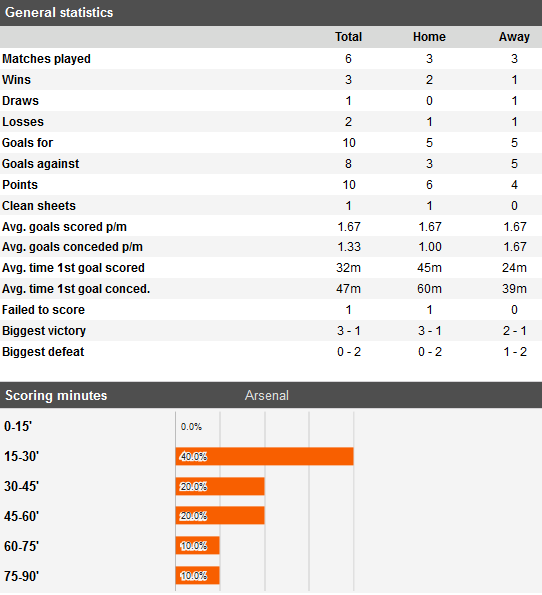This screenshot has height=595, width=542.
Task: Click the Scoring minutes header
Action: pos(56,395)
